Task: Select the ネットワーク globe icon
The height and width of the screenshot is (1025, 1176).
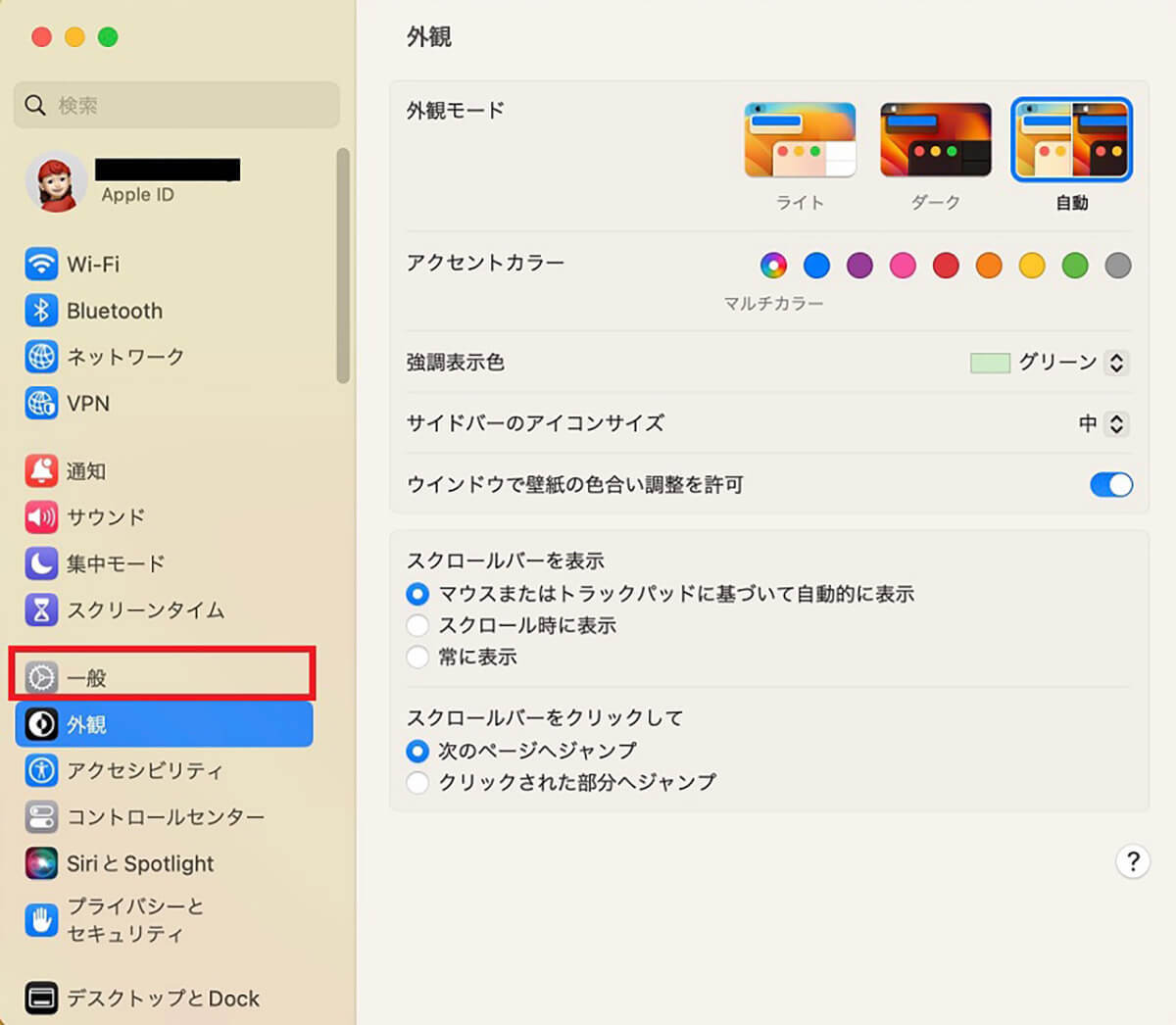Action: [x=41, y=357]
